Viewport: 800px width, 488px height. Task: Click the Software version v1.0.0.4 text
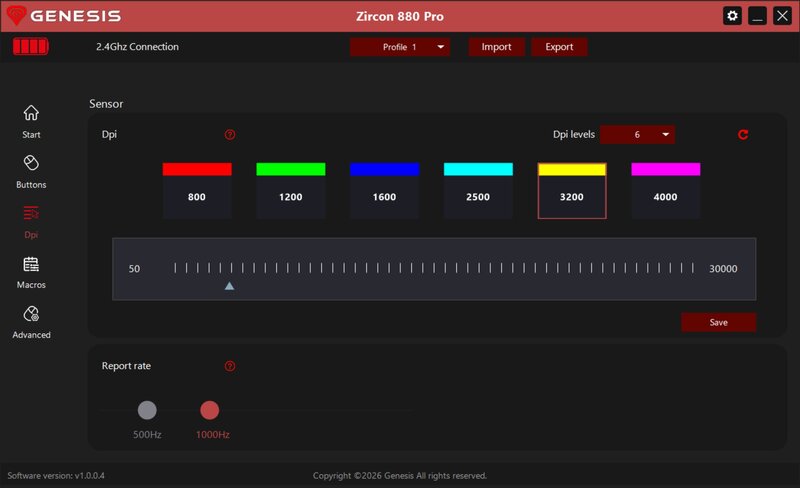coord(56,475)
